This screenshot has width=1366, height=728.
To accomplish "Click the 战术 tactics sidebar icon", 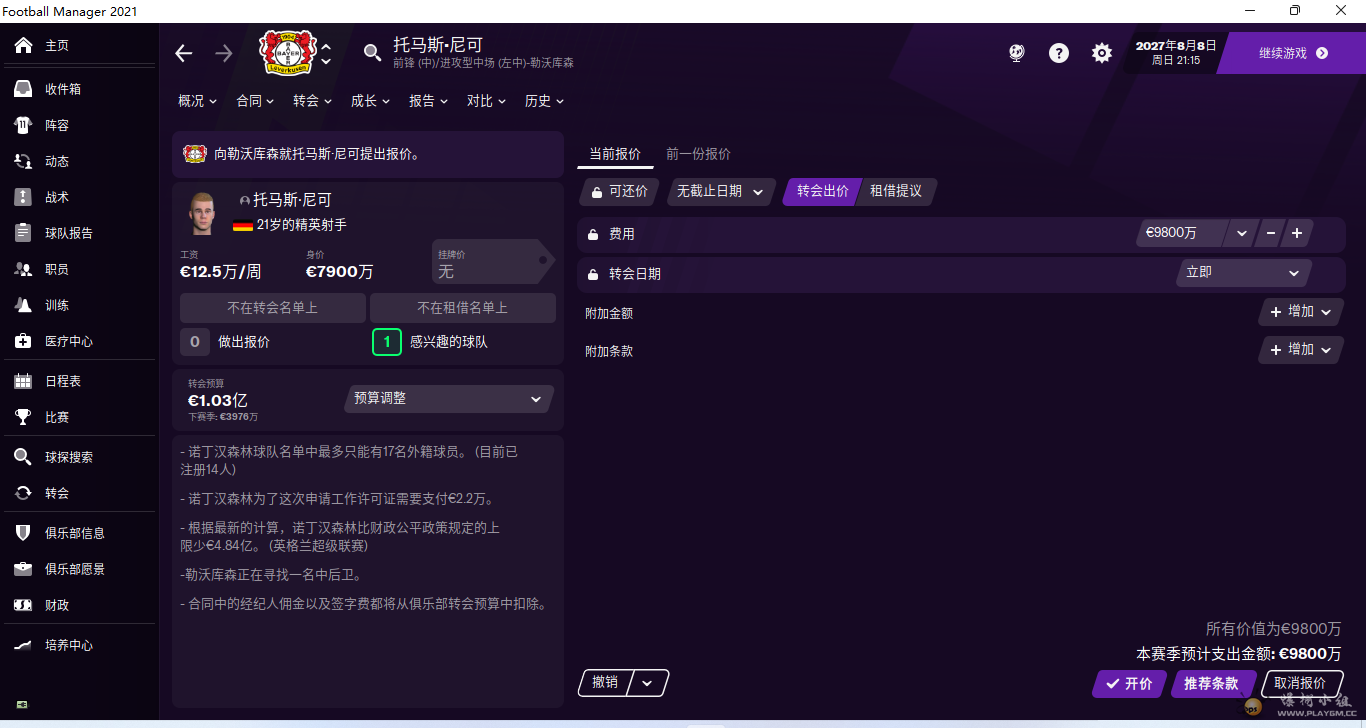I will tap(23, 197).
